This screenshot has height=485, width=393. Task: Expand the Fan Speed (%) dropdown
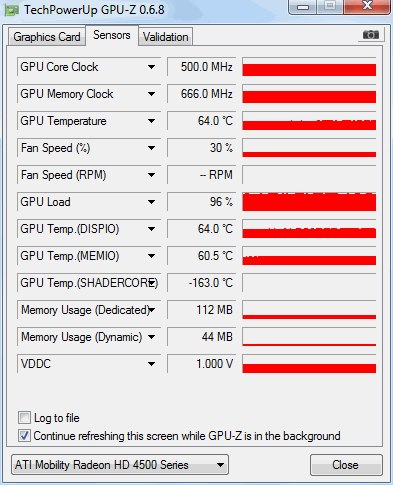click(x=151, y=148)
